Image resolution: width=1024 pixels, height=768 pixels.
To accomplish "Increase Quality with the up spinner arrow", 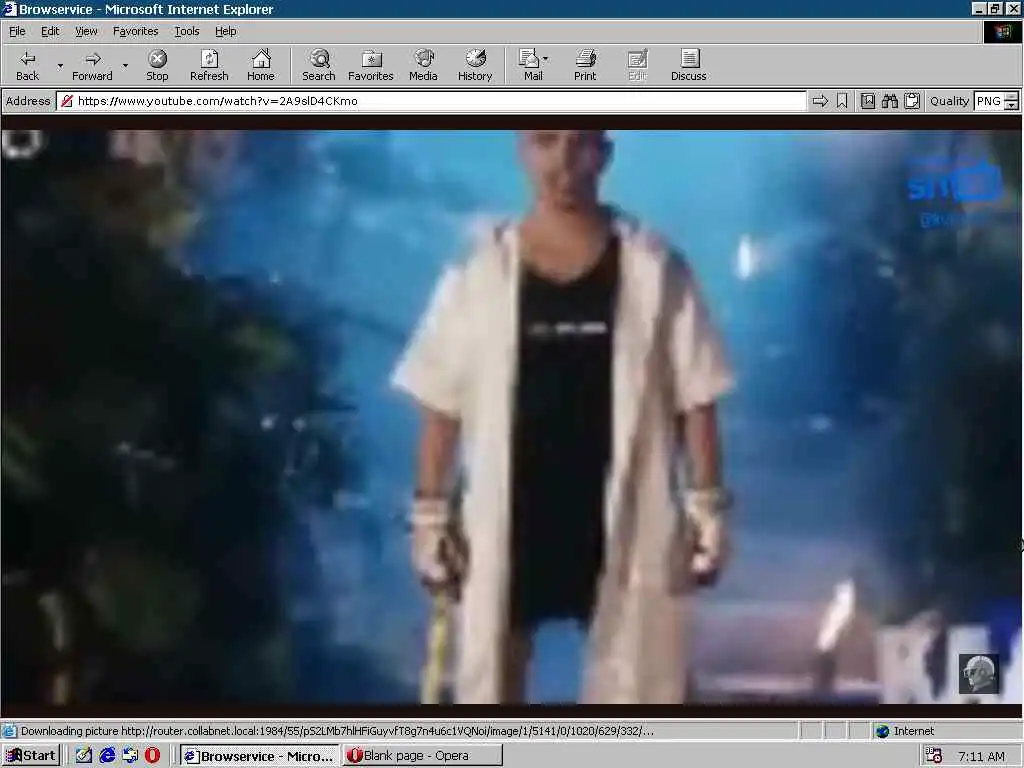I will (1012, 97).
